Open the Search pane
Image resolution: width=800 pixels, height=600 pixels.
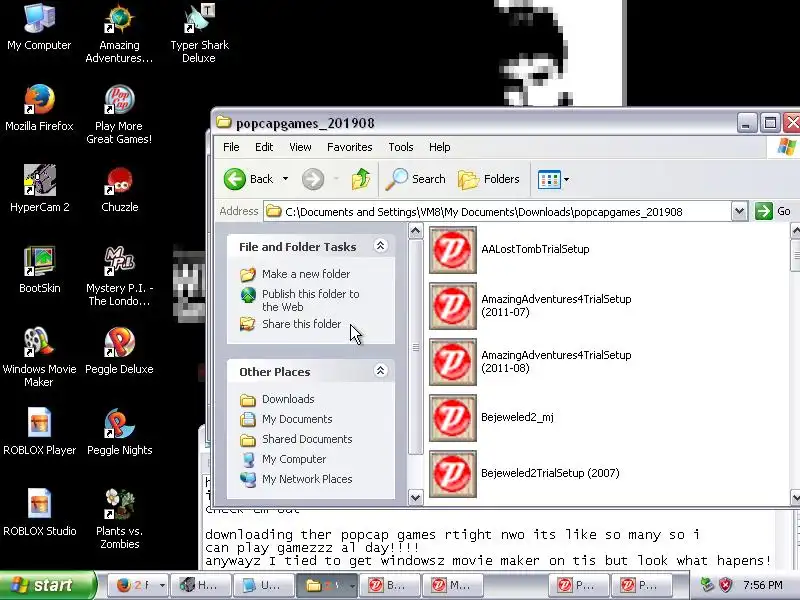(416, 179)
